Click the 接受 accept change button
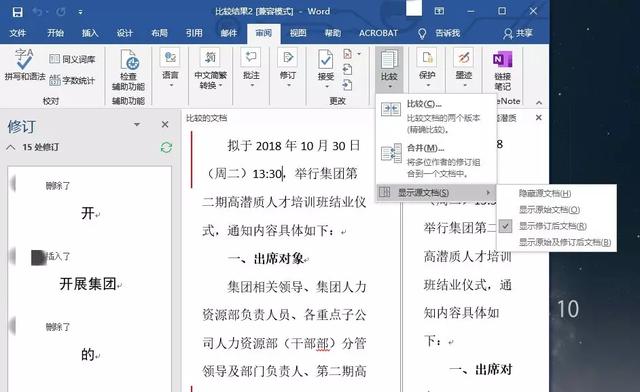The height and width of the screenshot is (392, 640). [x=326, y=65]
